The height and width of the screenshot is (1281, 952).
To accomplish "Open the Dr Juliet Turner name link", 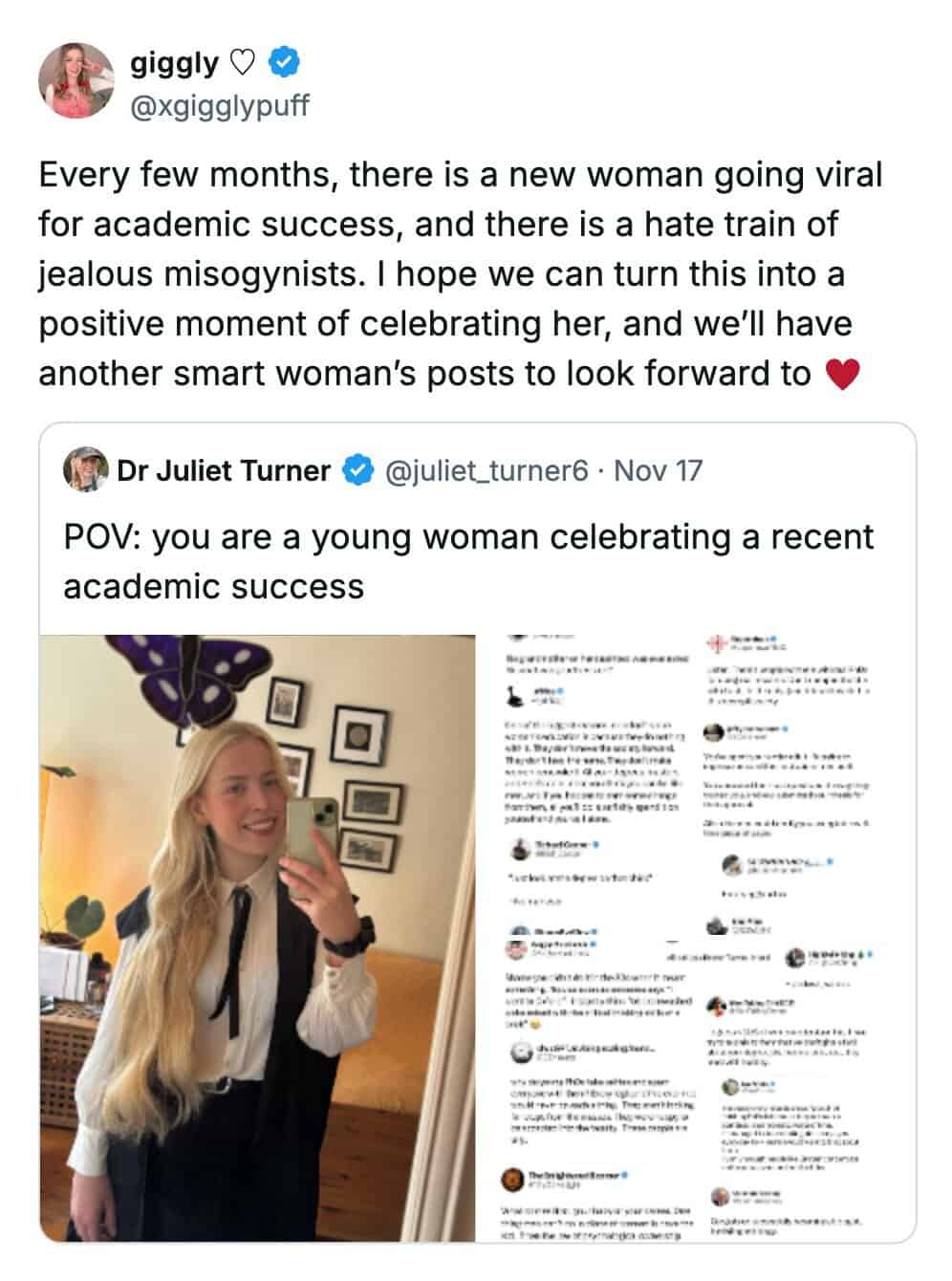I will tap(224, 471).
